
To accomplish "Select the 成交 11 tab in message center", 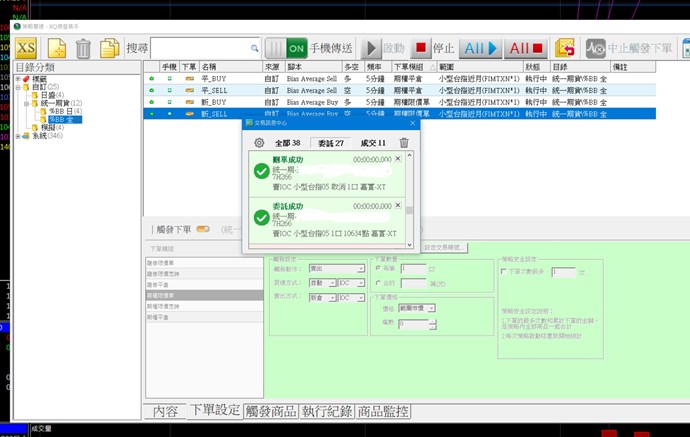I will (x=373, y=143).
